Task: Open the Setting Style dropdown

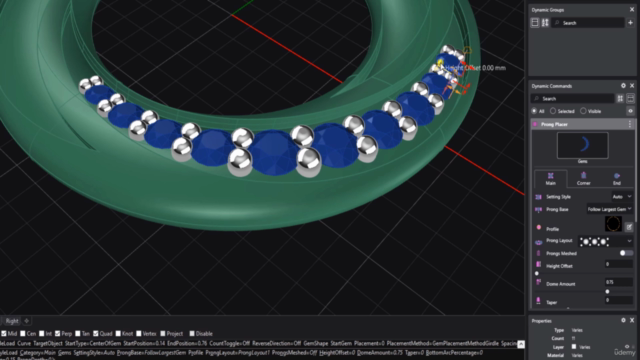Action: (x=622, y=197)
